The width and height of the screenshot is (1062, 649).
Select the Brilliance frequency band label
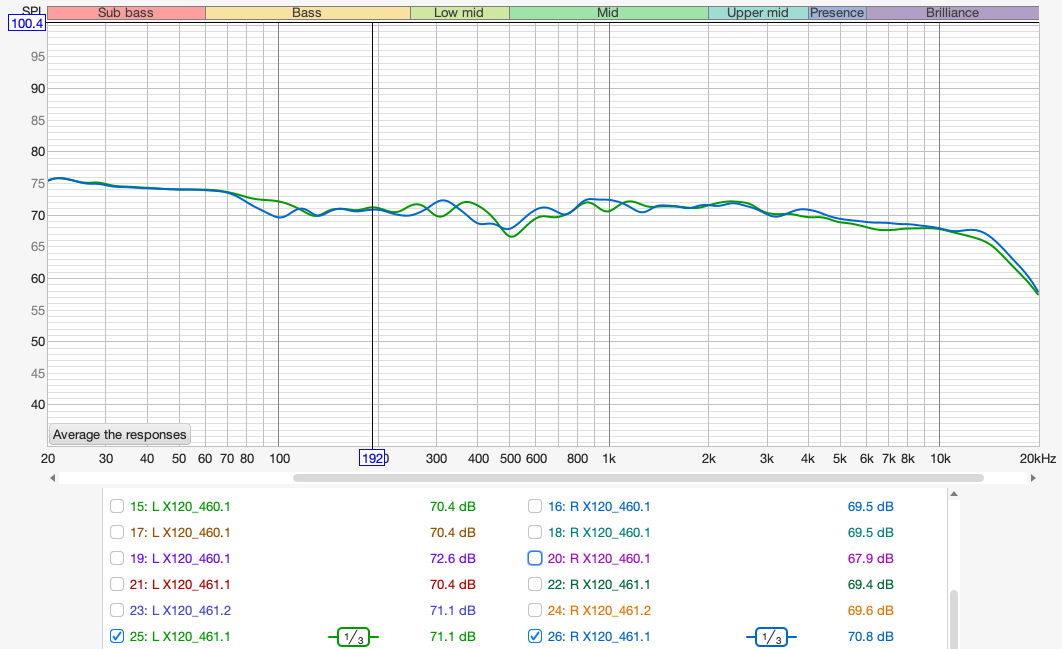tap(951, 13)
